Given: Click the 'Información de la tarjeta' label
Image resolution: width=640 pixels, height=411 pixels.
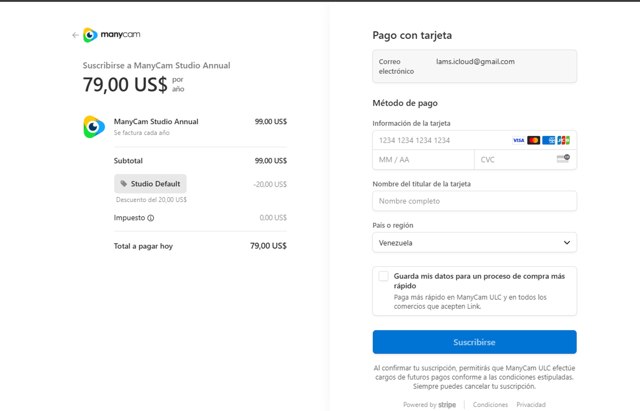Looking at the screenshot, I should click(x=411, y=123).
